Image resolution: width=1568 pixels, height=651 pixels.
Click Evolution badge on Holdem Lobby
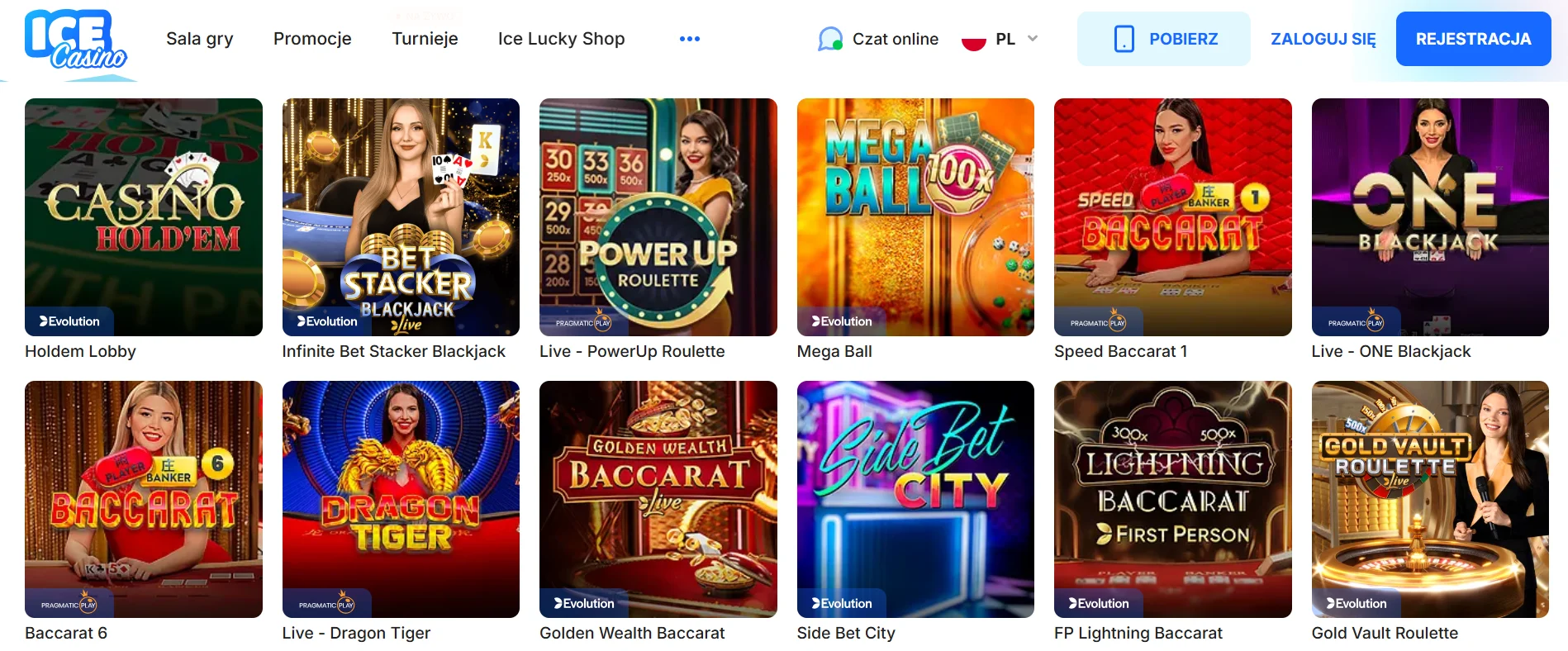[x=69, y=321]
